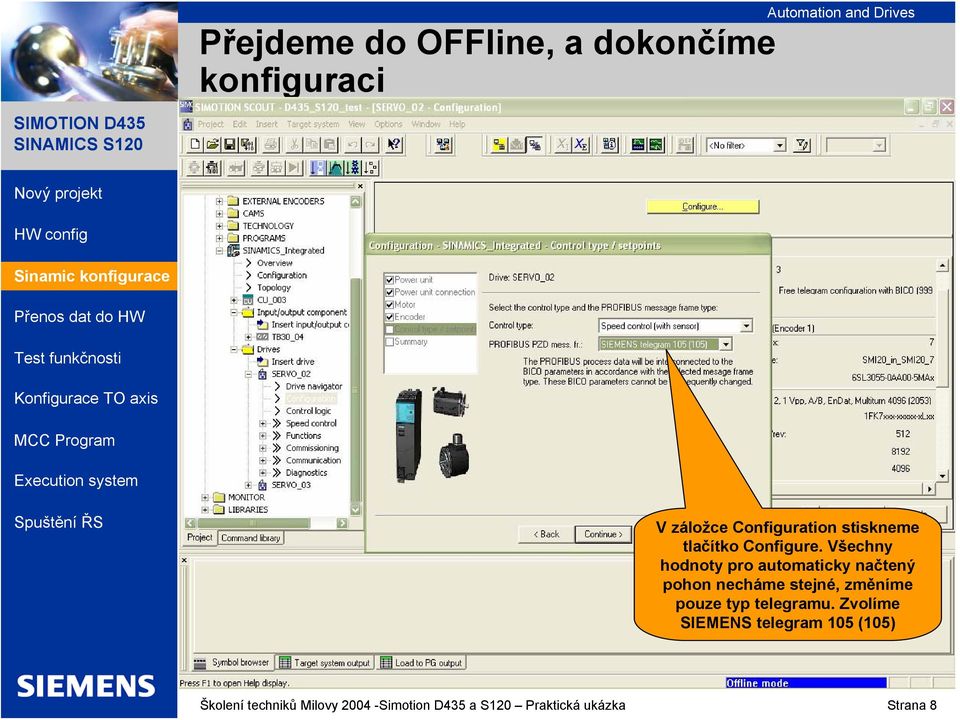960x720 pixels.
Task: Click the Paste toolbar icon
Action: [330, 145]
